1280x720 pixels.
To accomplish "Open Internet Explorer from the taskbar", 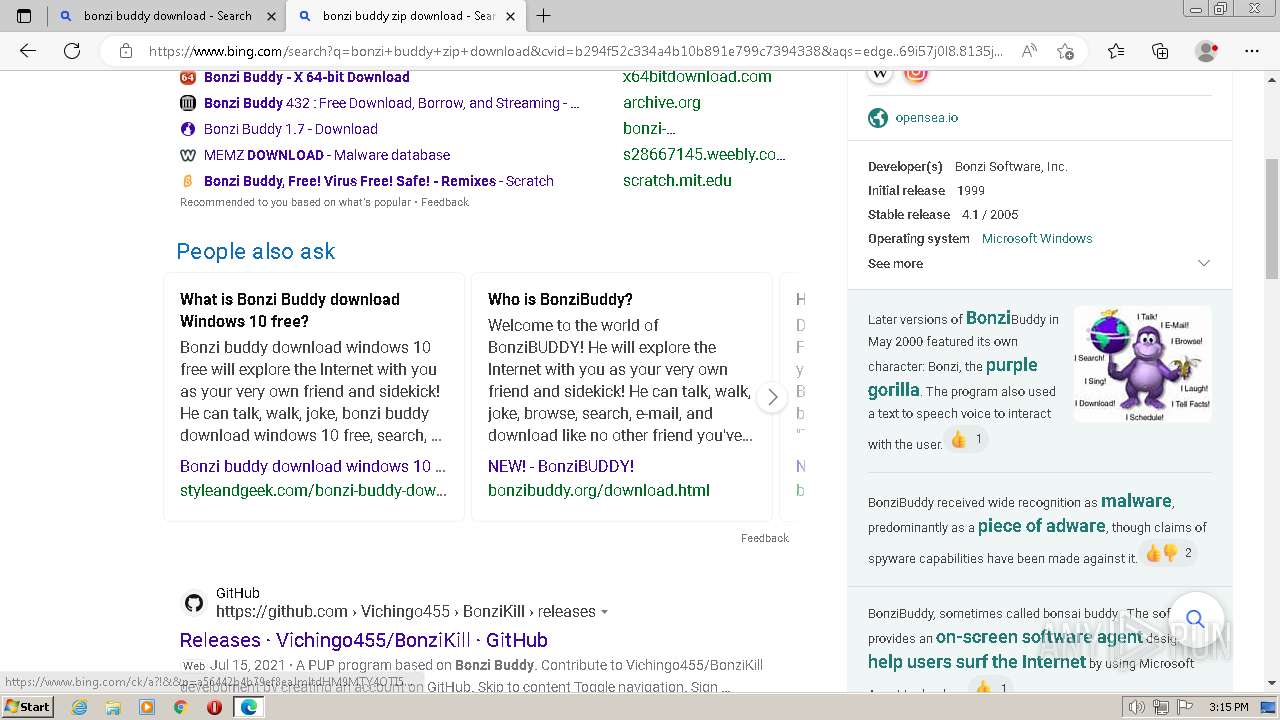I will point(79,707).
